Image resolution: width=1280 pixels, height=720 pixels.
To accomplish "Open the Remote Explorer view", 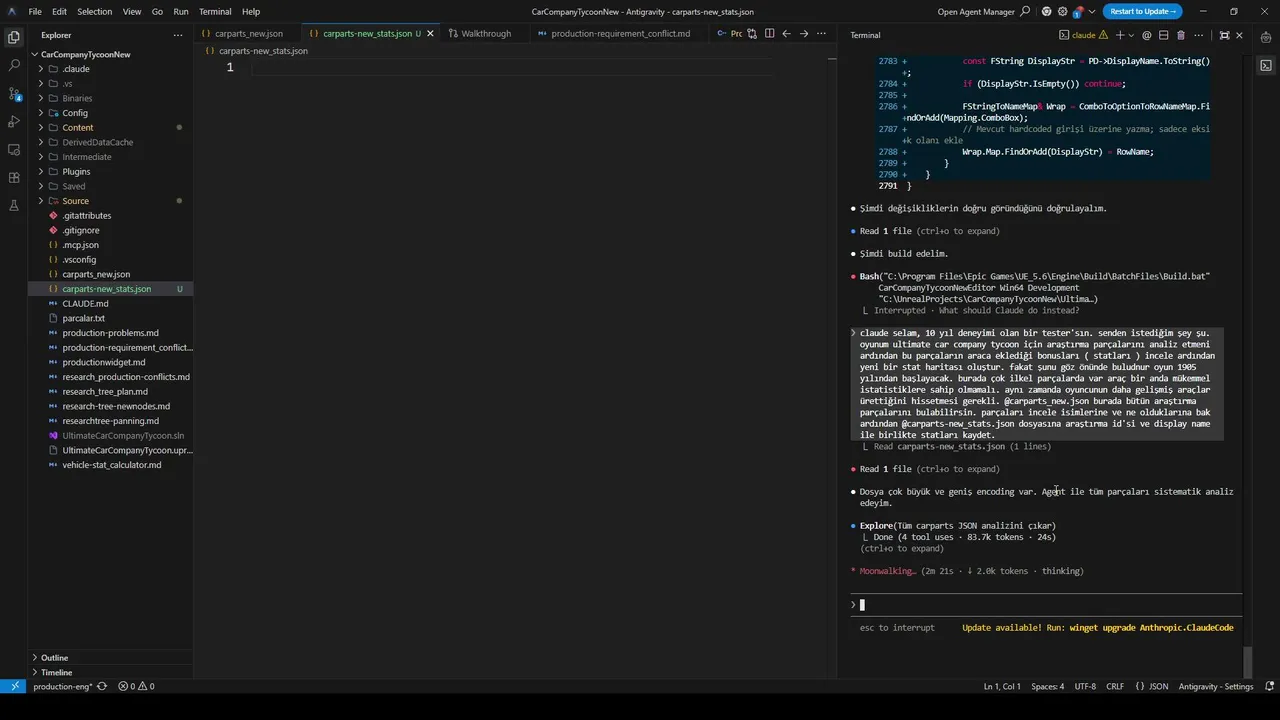I will pos(14,149).
